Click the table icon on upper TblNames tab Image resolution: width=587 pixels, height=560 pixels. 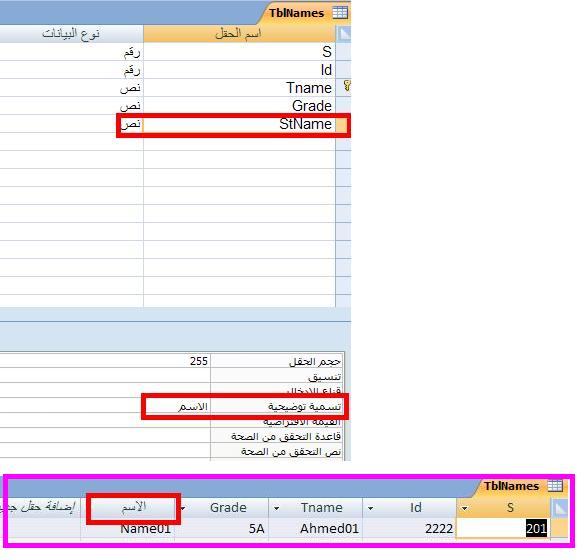click(340, 13)
